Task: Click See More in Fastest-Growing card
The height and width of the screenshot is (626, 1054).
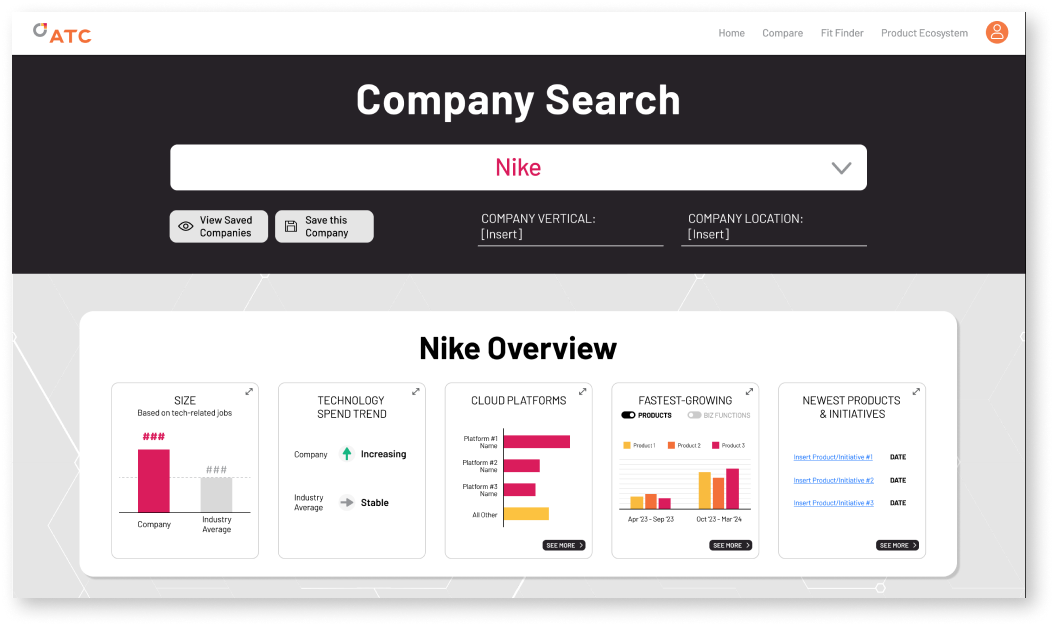Action: (731, 545)
